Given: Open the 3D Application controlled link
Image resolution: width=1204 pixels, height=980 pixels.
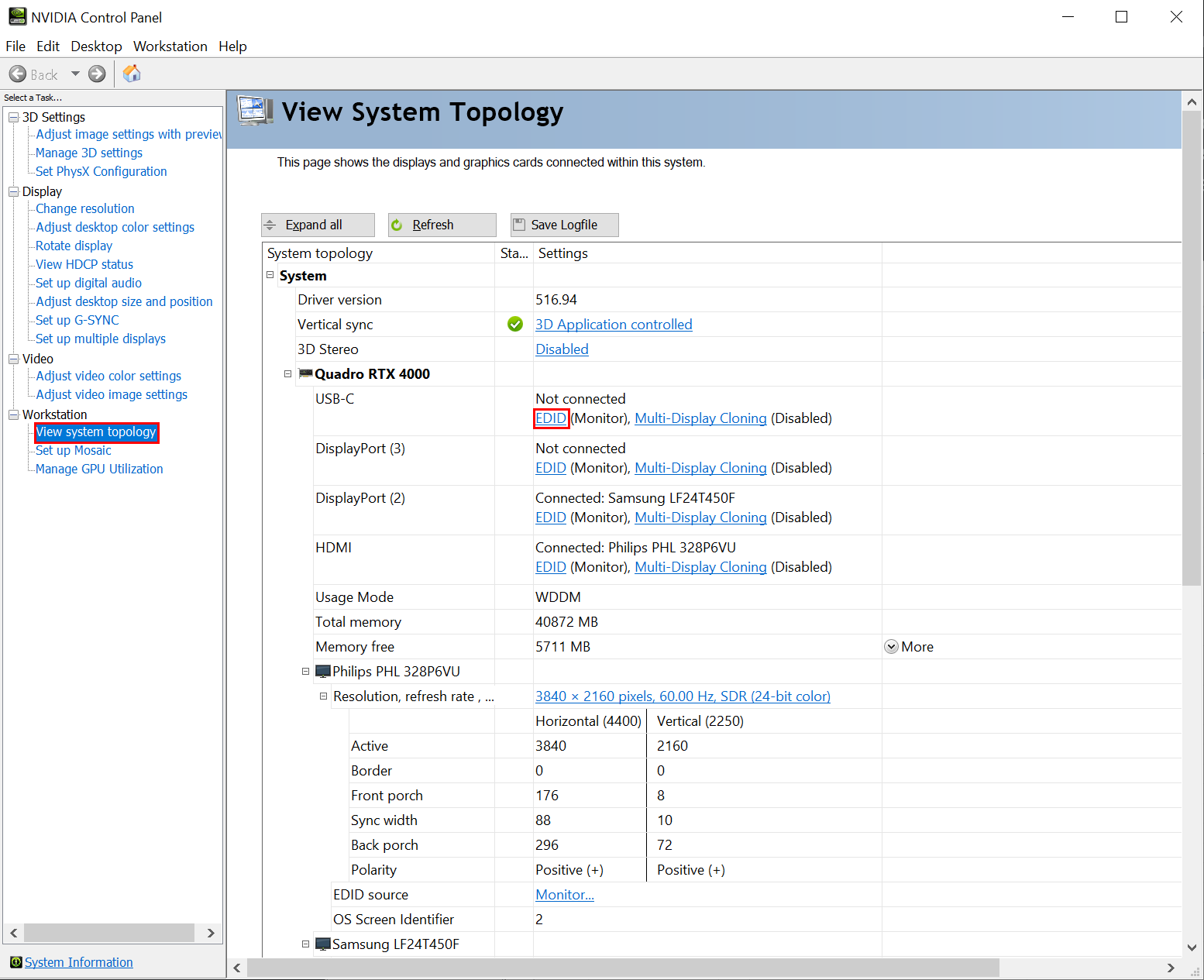Looking at the screenshot, I should click(614, 325).
